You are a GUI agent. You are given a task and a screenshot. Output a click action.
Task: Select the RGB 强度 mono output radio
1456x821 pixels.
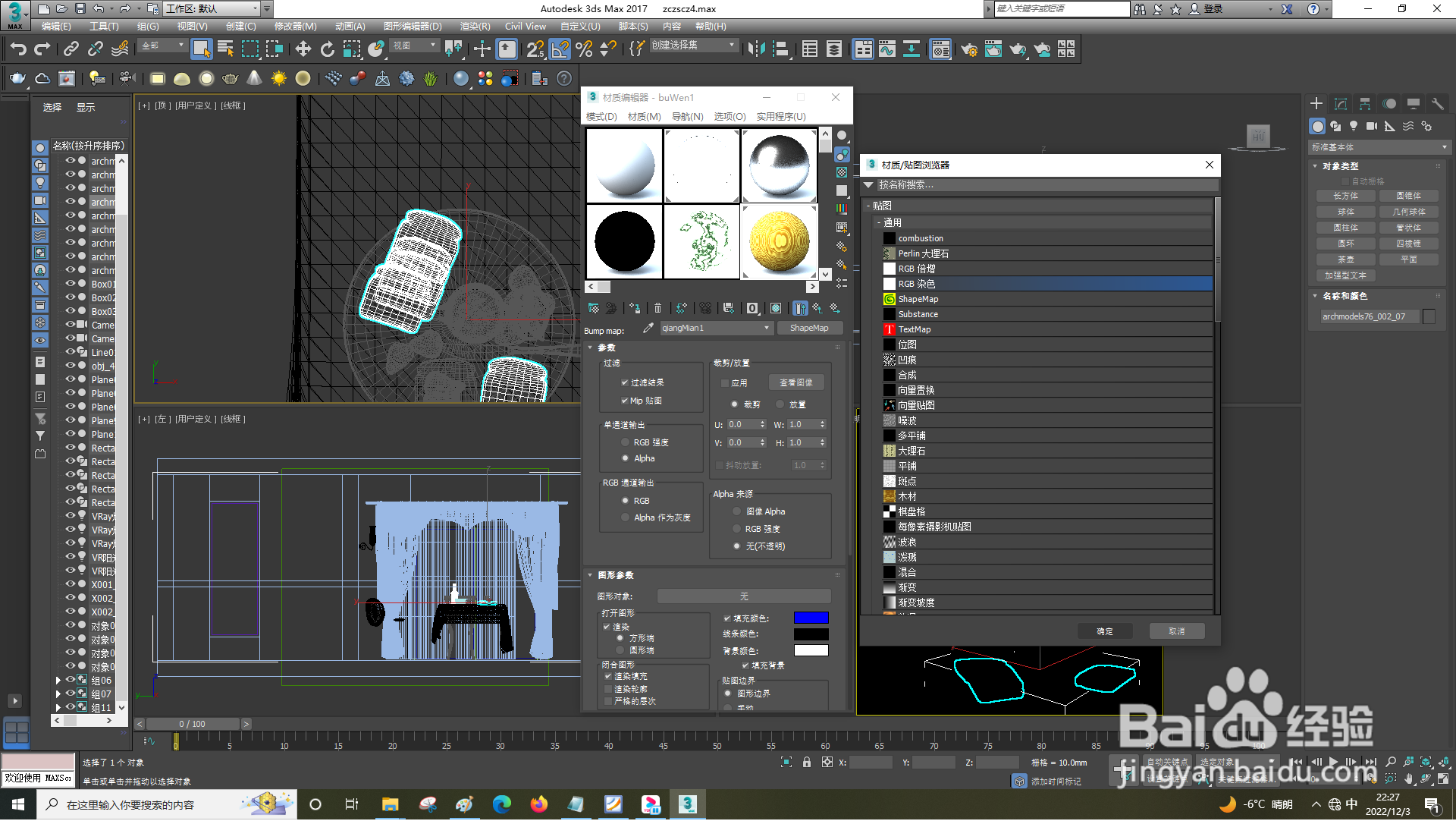tap(626, 442)
